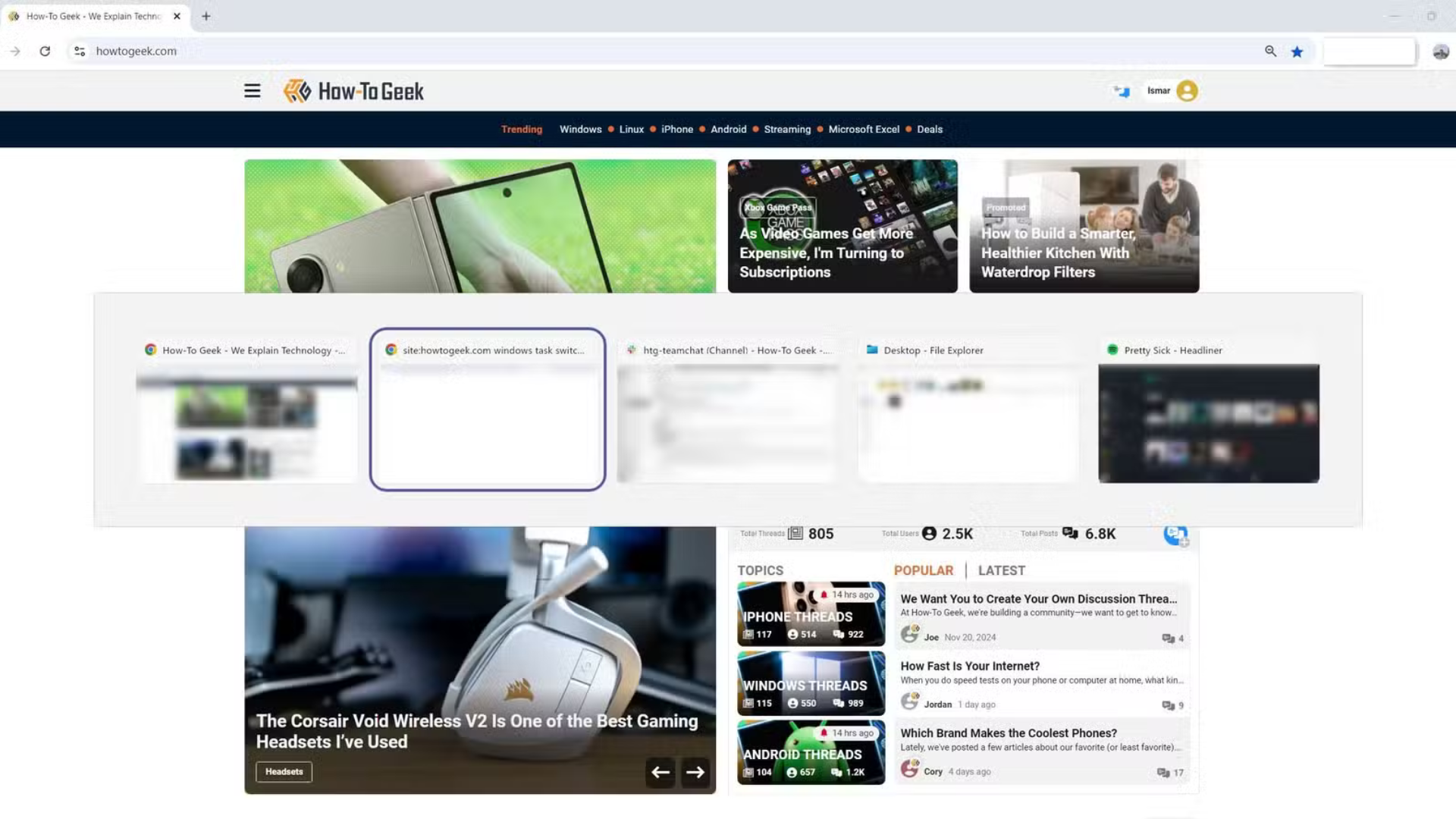
Task: Click the previous slide arrow
Action: pos(660,772)
